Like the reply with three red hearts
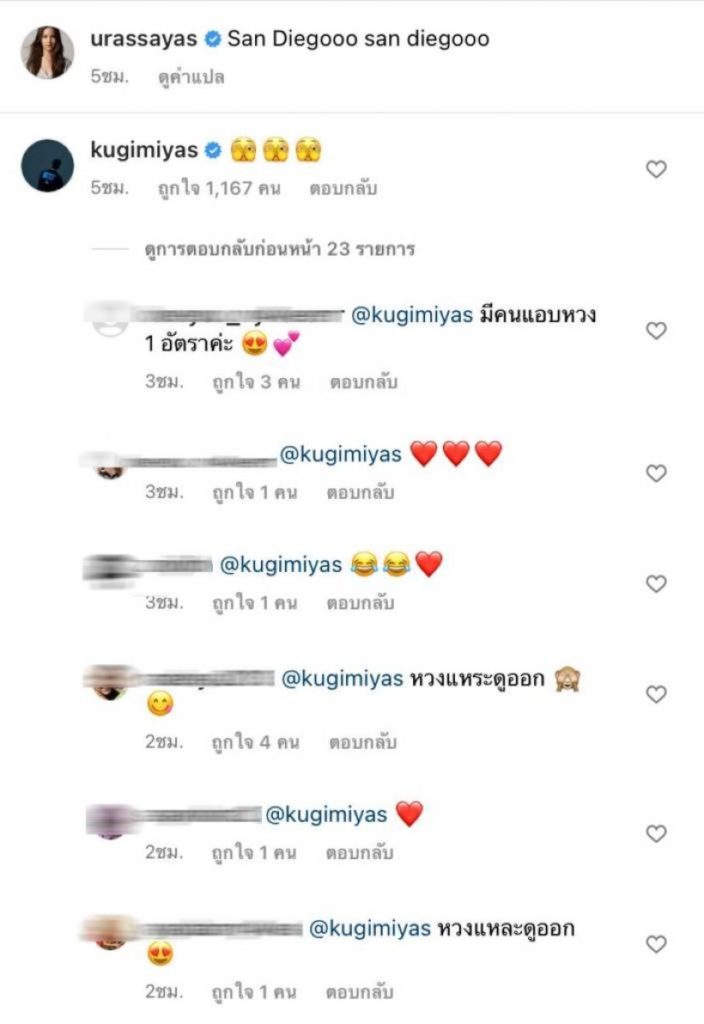704x1024 pixels. (x=656, y=473)
